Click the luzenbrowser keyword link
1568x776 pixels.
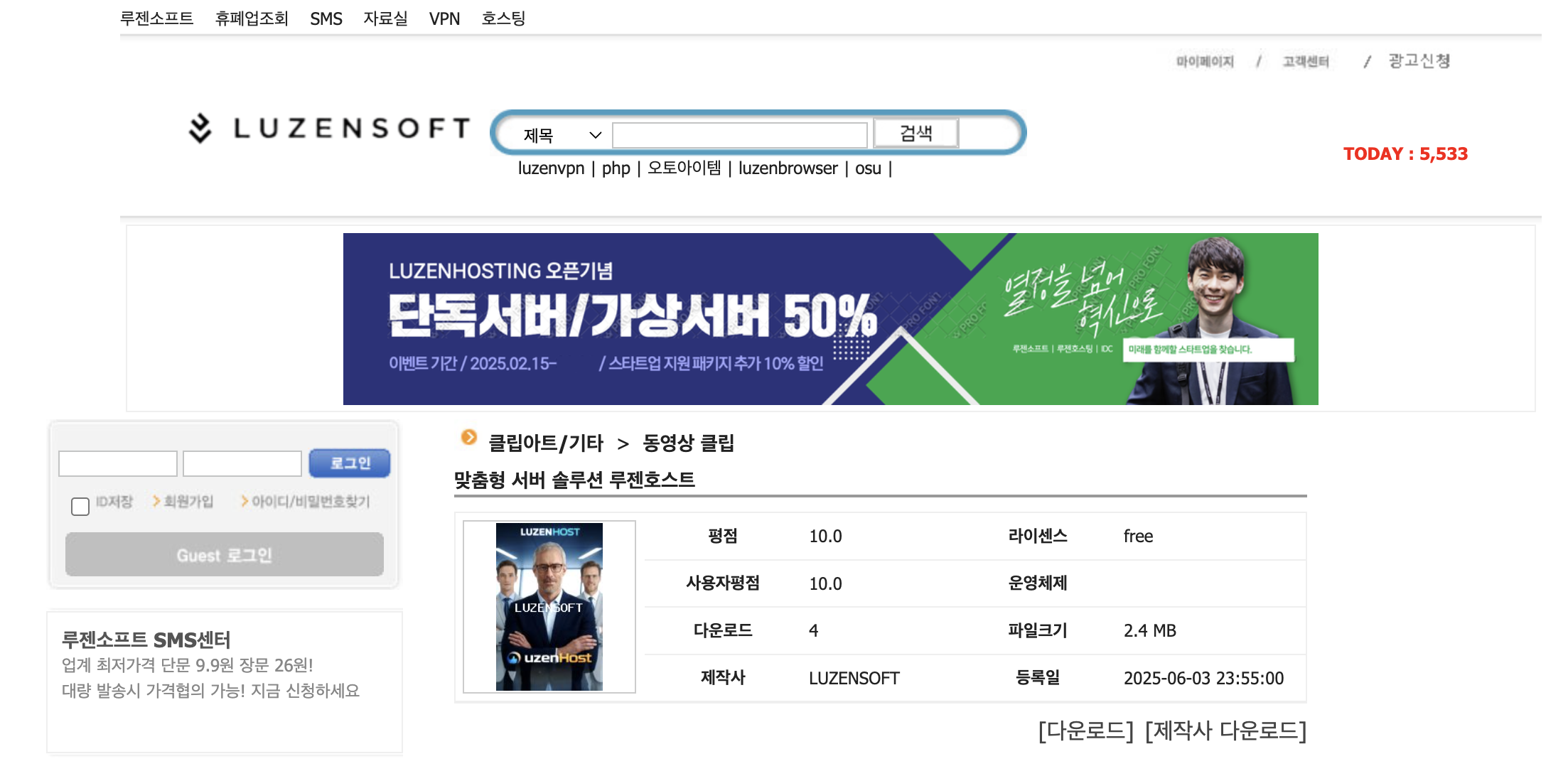coord(788,168)
